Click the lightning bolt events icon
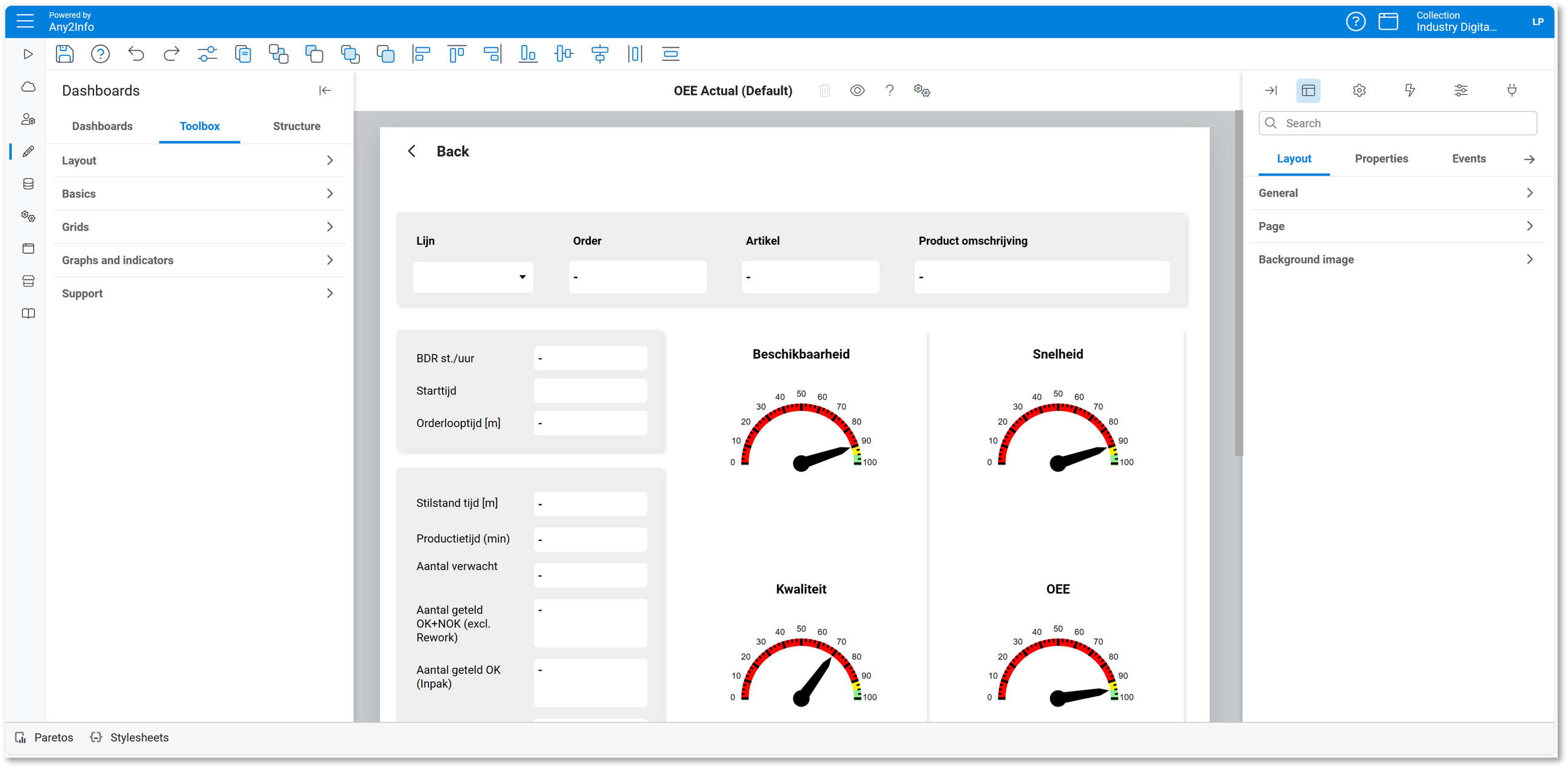 pyautogui.click(x=1410, y=90)
